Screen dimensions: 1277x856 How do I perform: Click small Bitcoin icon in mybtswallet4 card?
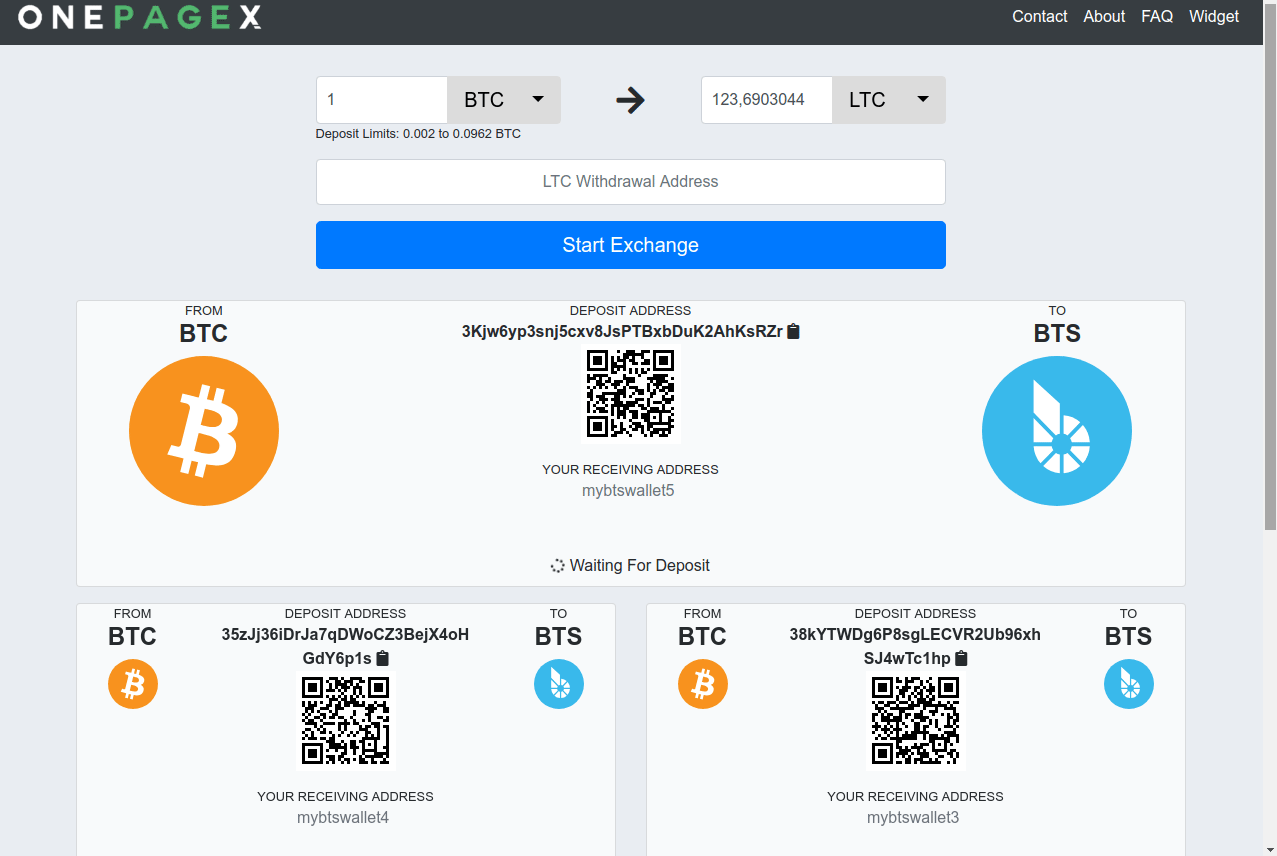(x=133, y=684)
